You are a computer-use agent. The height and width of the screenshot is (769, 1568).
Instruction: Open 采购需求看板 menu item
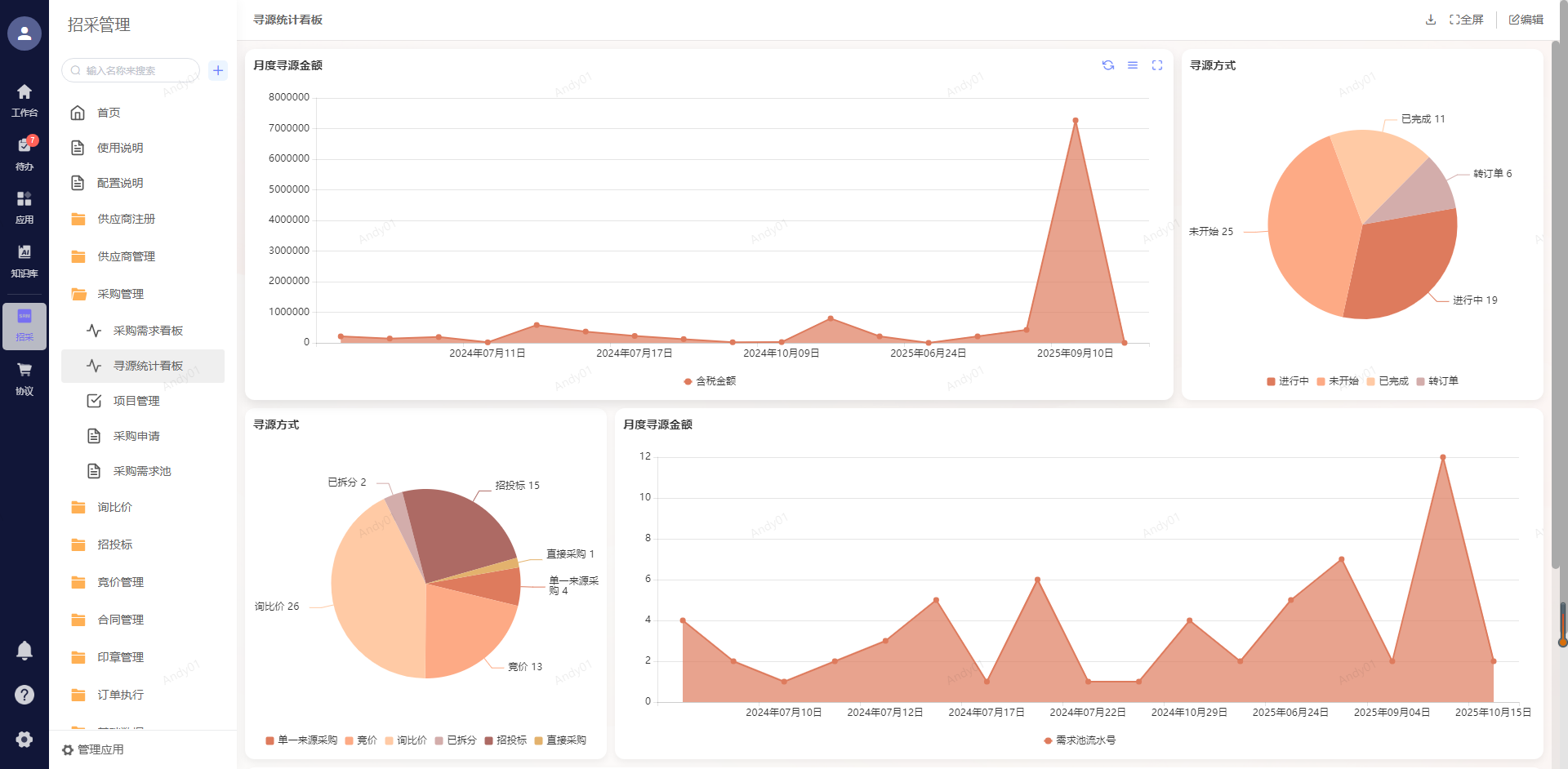(148, 331)
